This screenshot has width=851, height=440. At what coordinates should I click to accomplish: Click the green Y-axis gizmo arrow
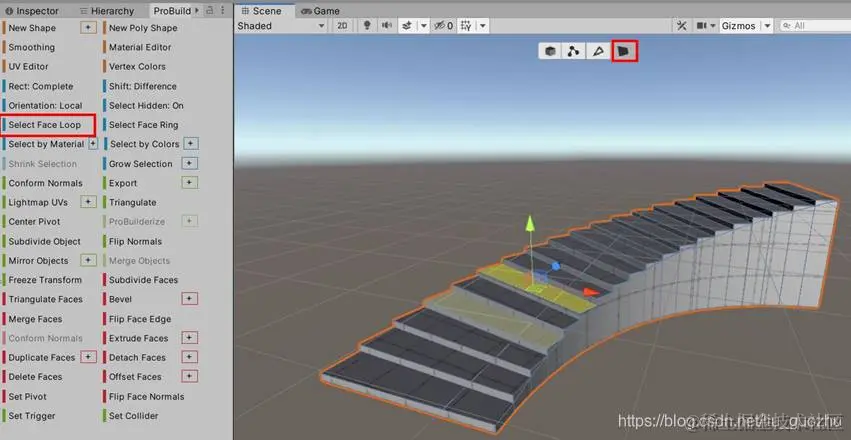(x=530, y=224)
